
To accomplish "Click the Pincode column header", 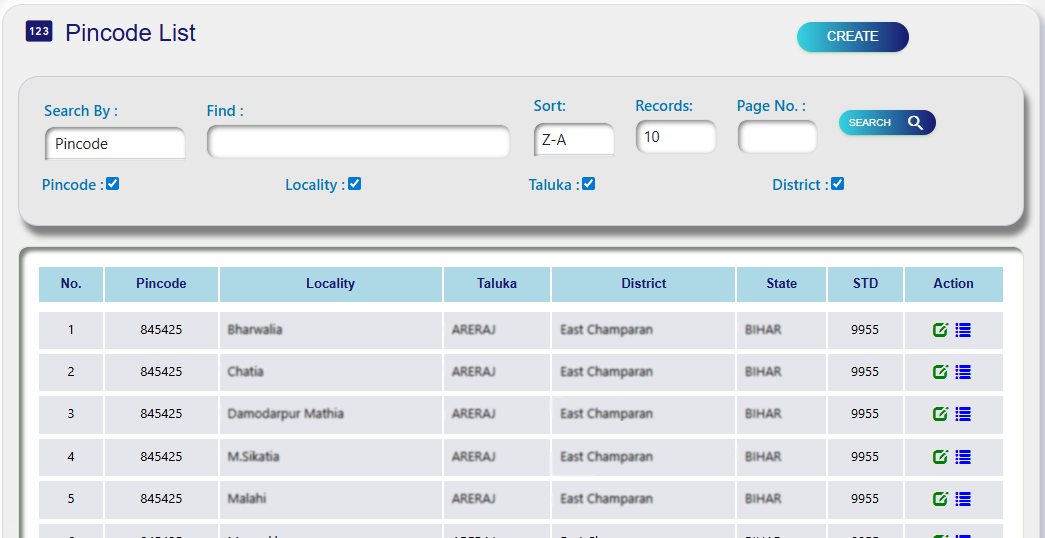I will [161, 284].
